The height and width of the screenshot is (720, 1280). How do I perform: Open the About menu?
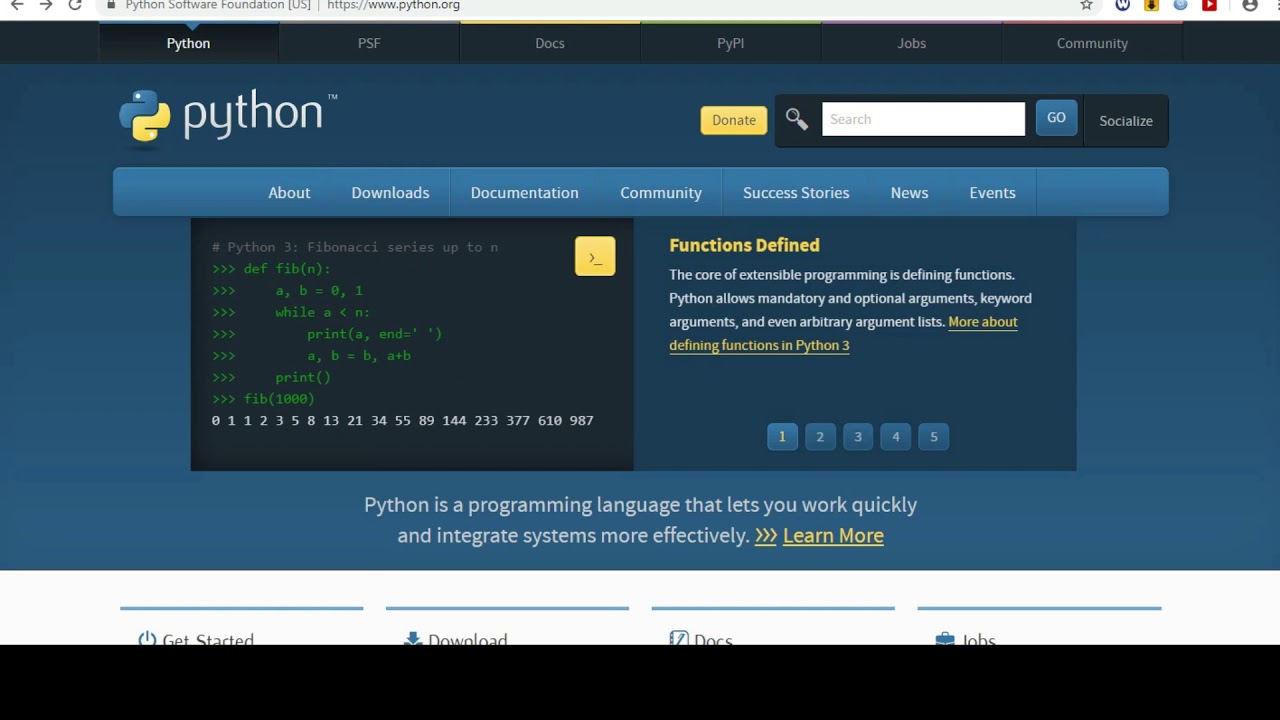289,193
